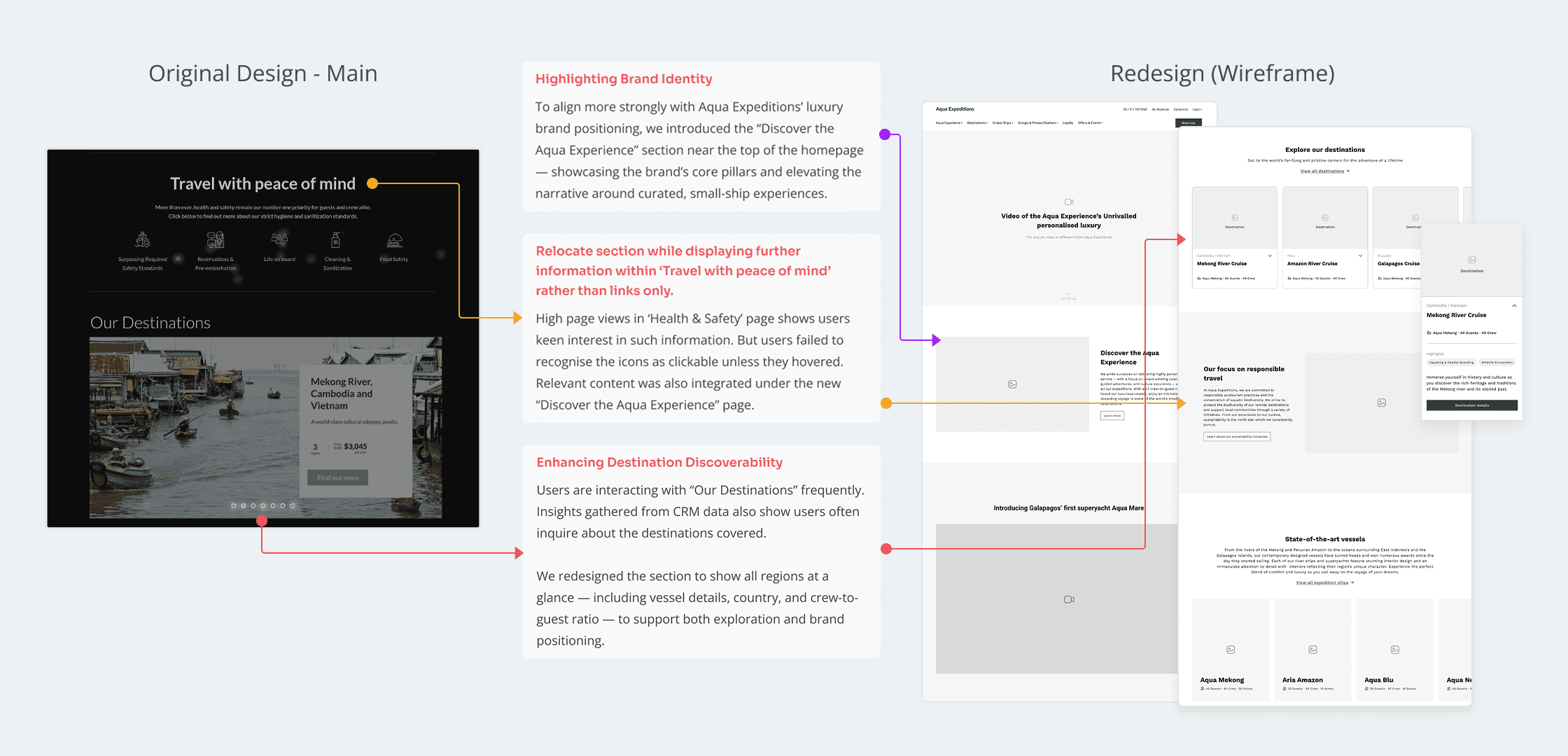Open the Destinations menu in the wireframe nav

[977, 122]
